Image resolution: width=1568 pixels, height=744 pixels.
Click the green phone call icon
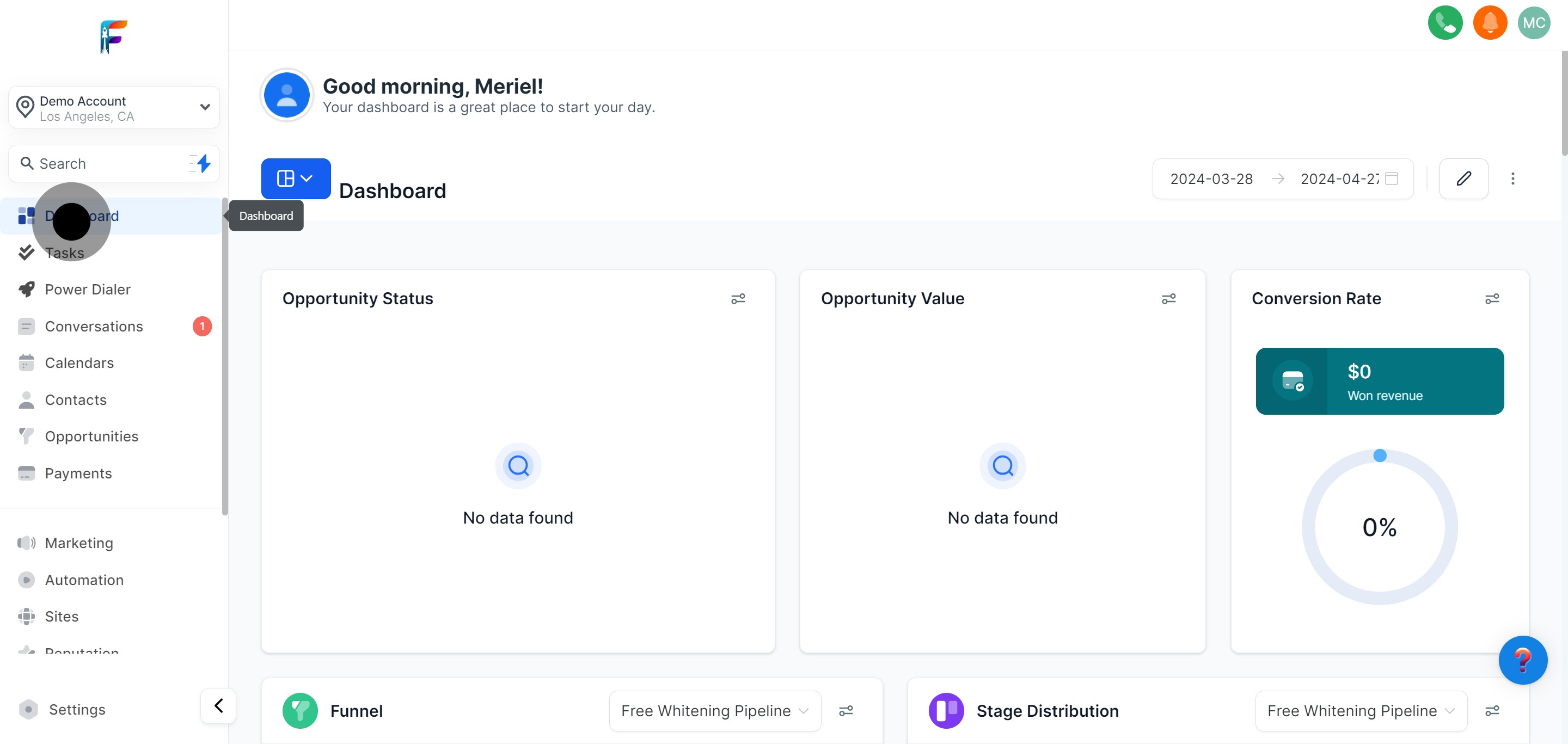(x=1444, y=23)
